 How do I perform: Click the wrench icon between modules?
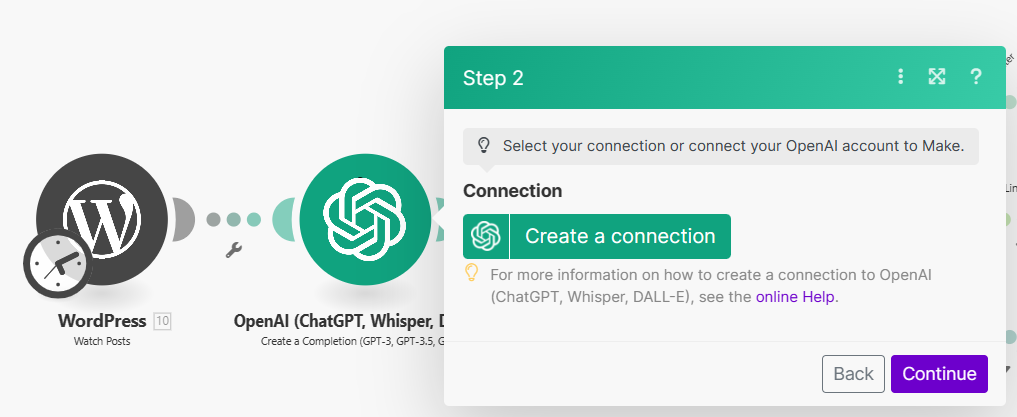233,250
